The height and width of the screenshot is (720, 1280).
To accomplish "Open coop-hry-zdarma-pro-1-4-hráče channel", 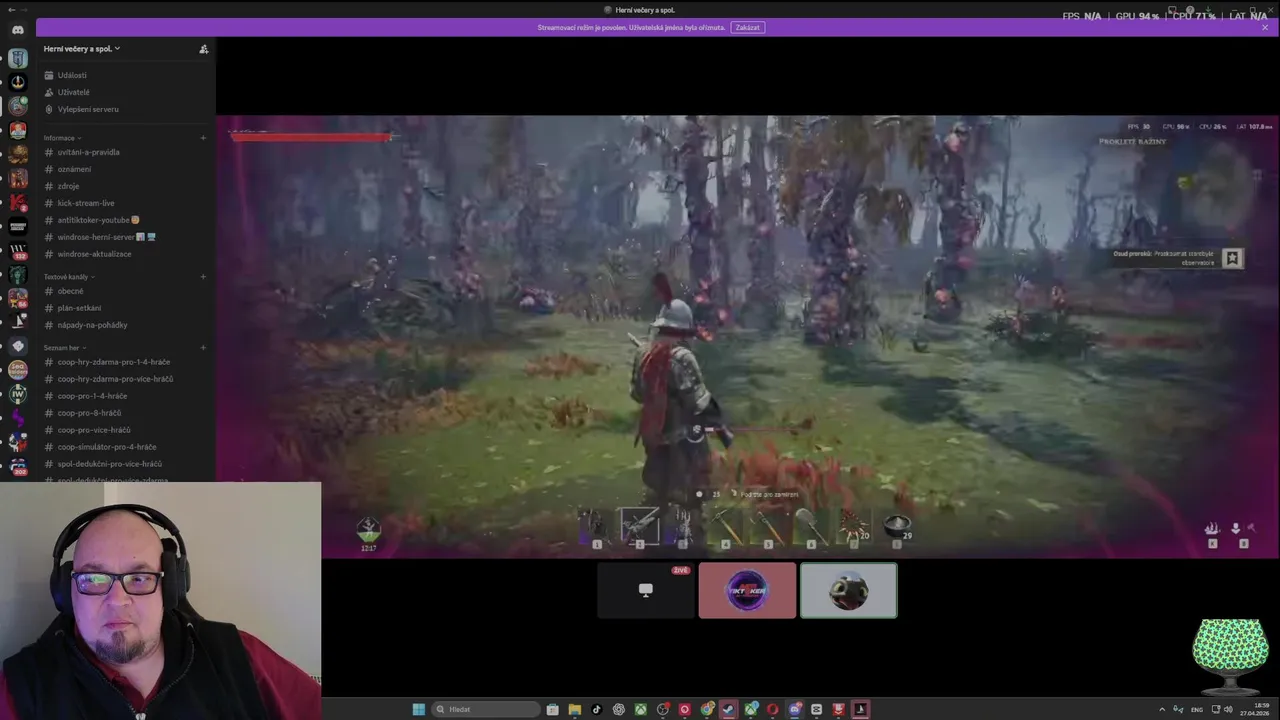I will [125, 362].
